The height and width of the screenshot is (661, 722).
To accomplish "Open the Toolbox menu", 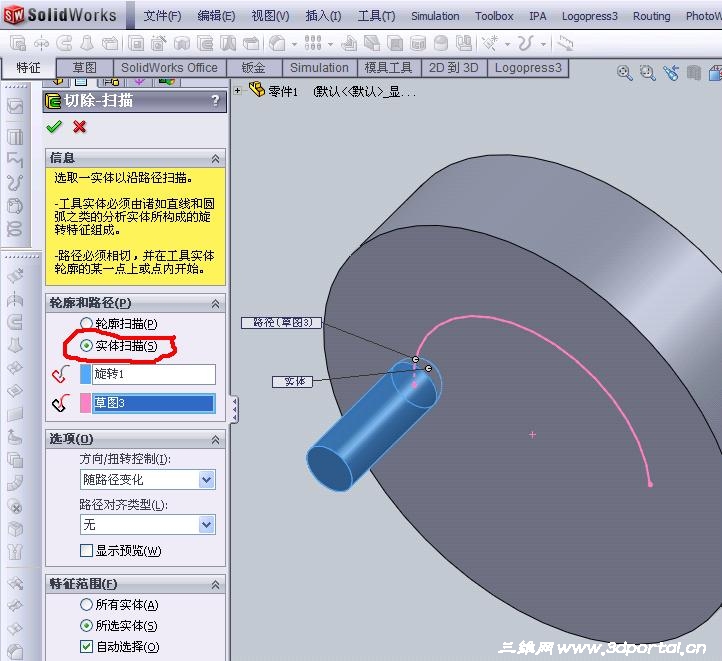I will (494, 16).
